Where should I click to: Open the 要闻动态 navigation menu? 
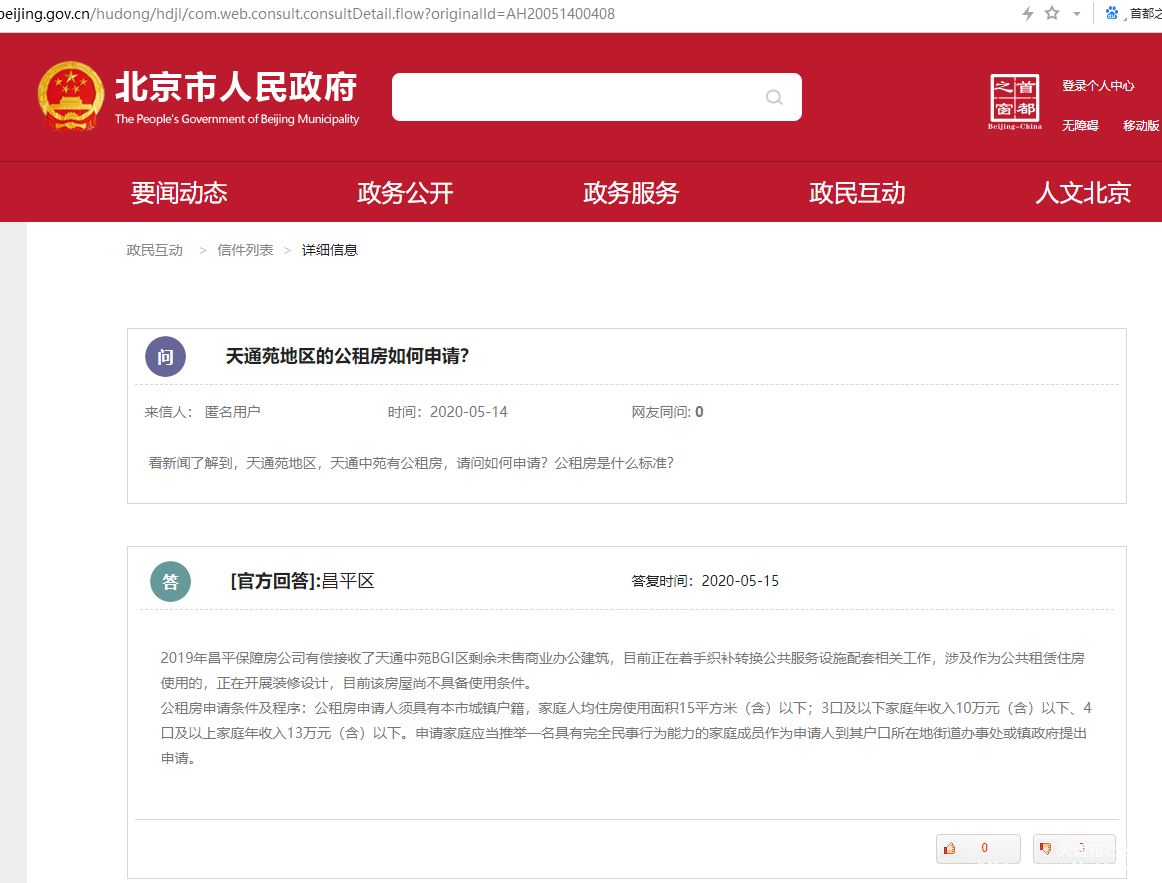click(x=179, y=193)
